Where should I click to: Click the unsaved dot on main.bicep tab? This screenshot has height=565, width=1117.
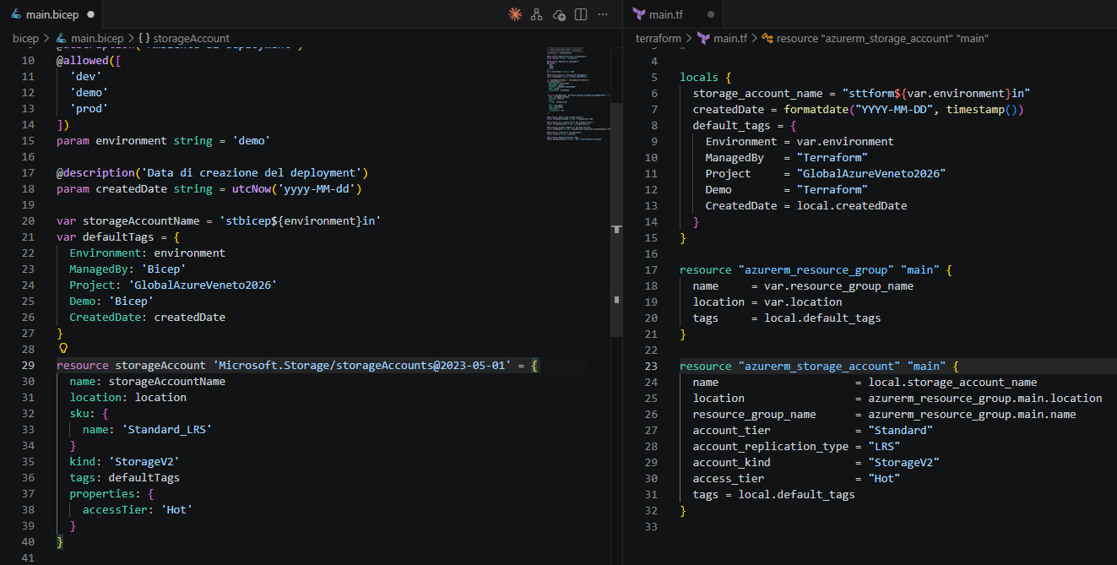[90, 14]
